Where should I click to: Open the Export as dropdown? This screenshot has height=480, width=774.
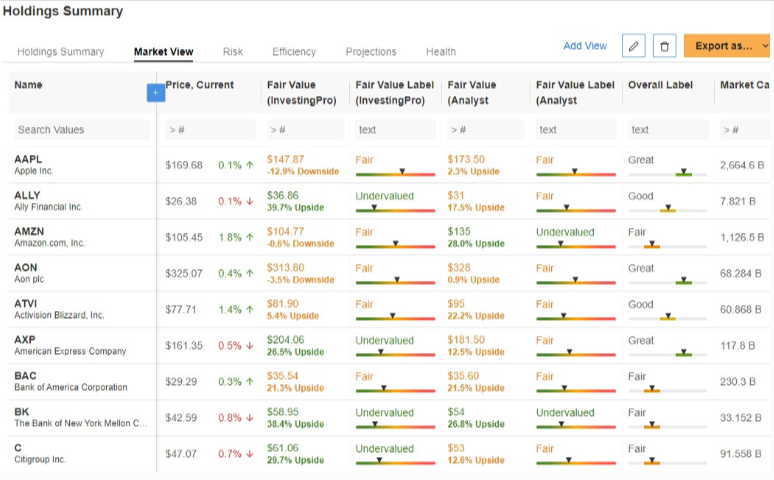pyautogui.click(x=727, y=46)
